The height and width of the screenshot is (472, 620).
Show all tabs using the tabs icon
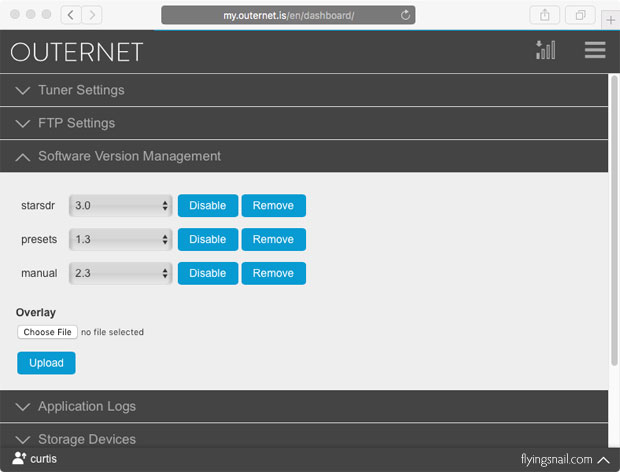[580, 15]
